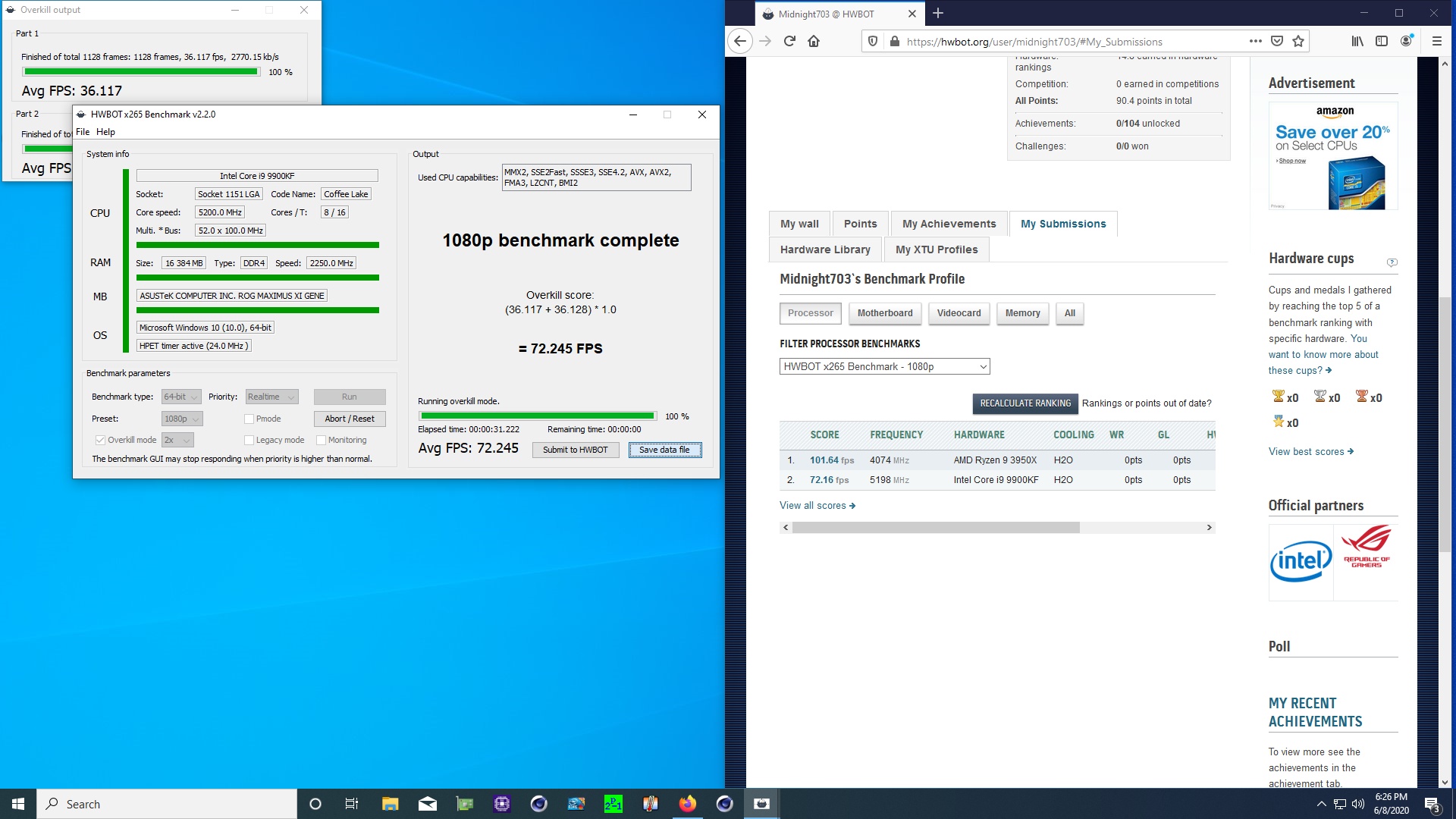Open Cortana circle icon on taskbar
This screenshot has height=819, width=1456.
(x=315, y=804)
